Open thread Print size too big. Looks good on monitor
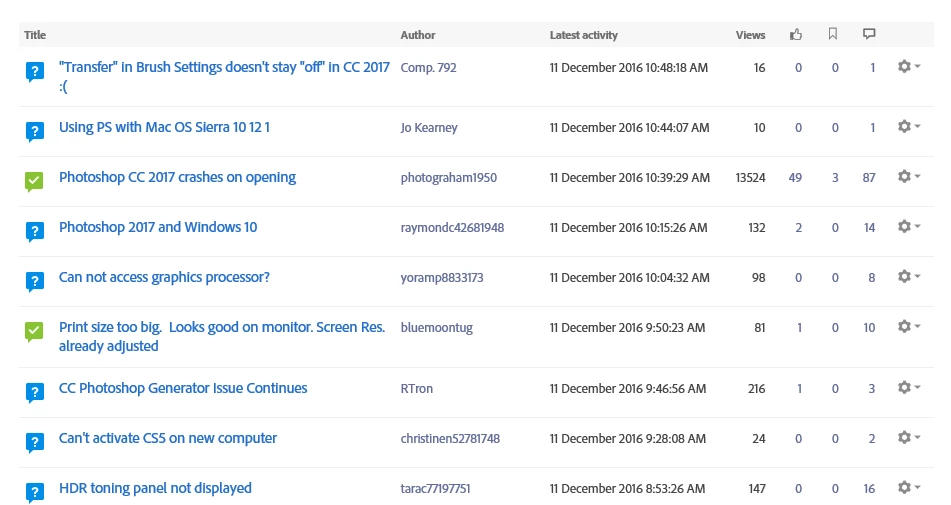Image resolution: width=951 pixels, height=505 pixels. tap(222, 336)
